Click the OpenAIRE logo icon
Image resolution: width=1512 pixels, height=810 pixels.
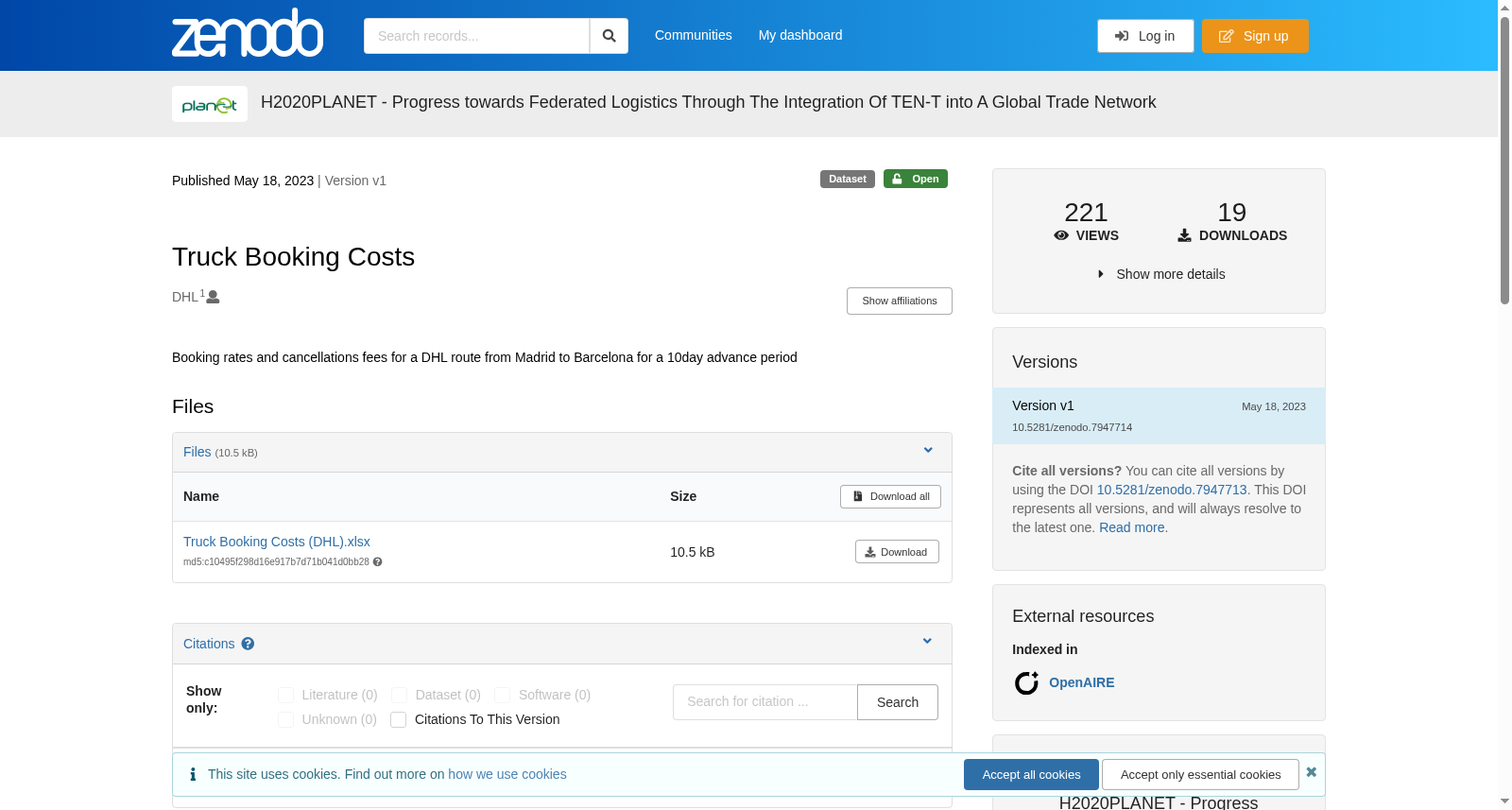pos(1026,682)
